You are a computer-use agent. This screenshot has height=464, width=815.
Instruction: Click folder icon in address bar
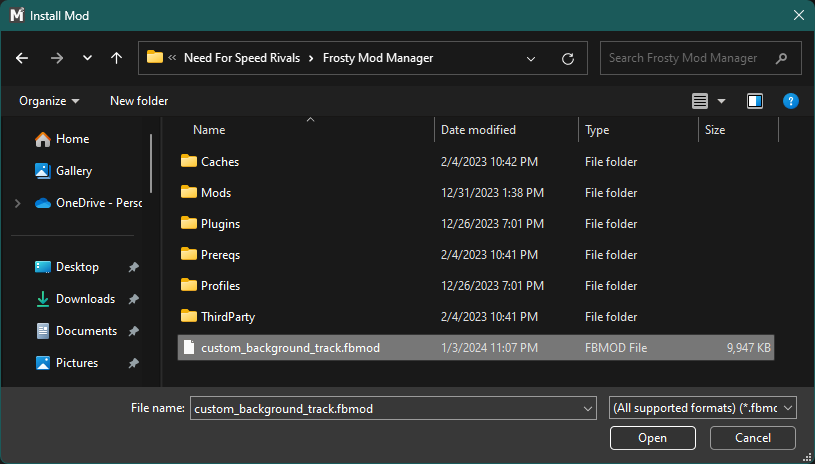[x=155, y=57]
